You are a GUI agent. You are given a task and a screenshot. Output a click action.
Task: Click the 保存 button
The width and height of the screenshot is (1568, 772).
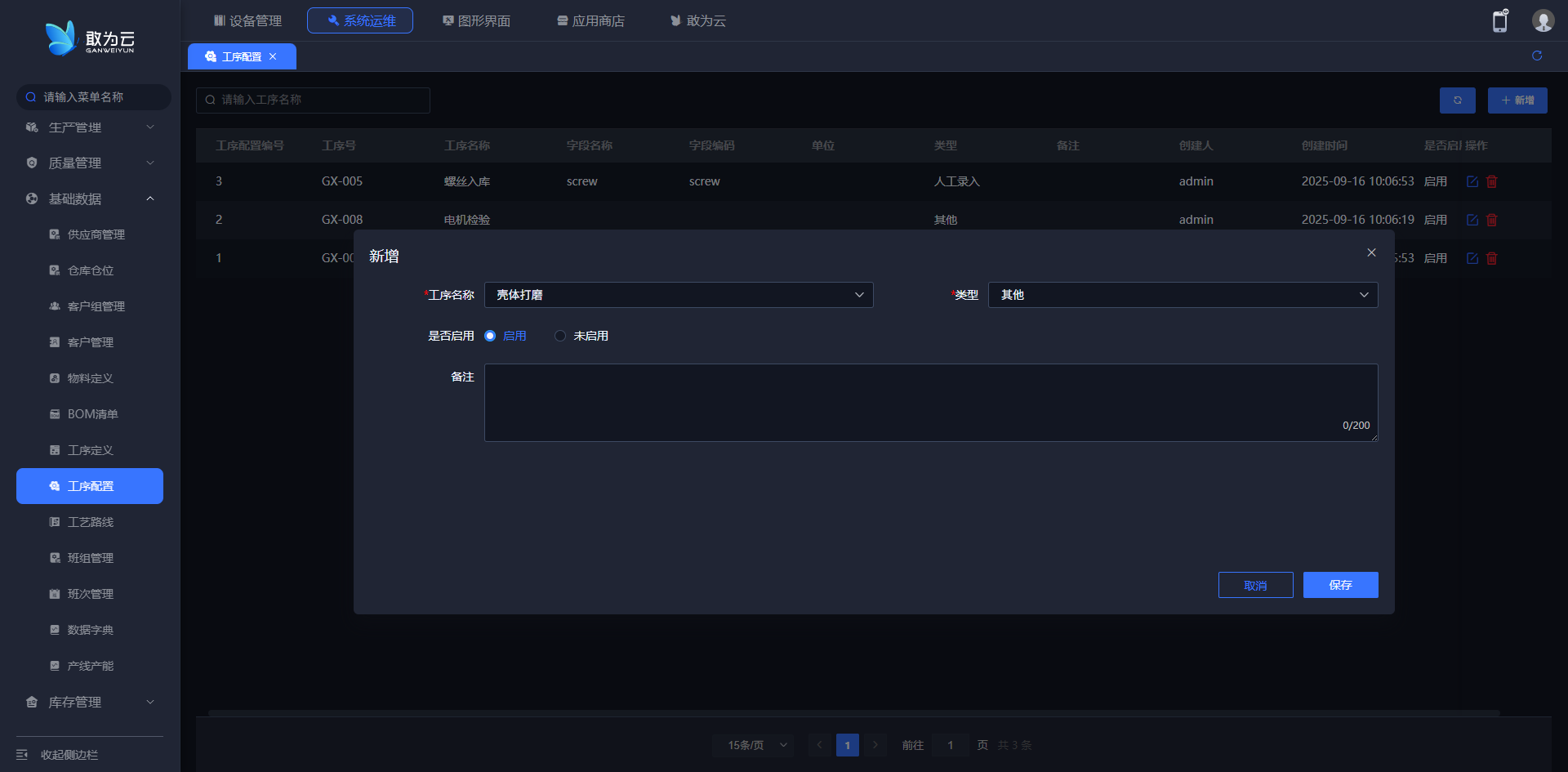(x=1340, y=585)
